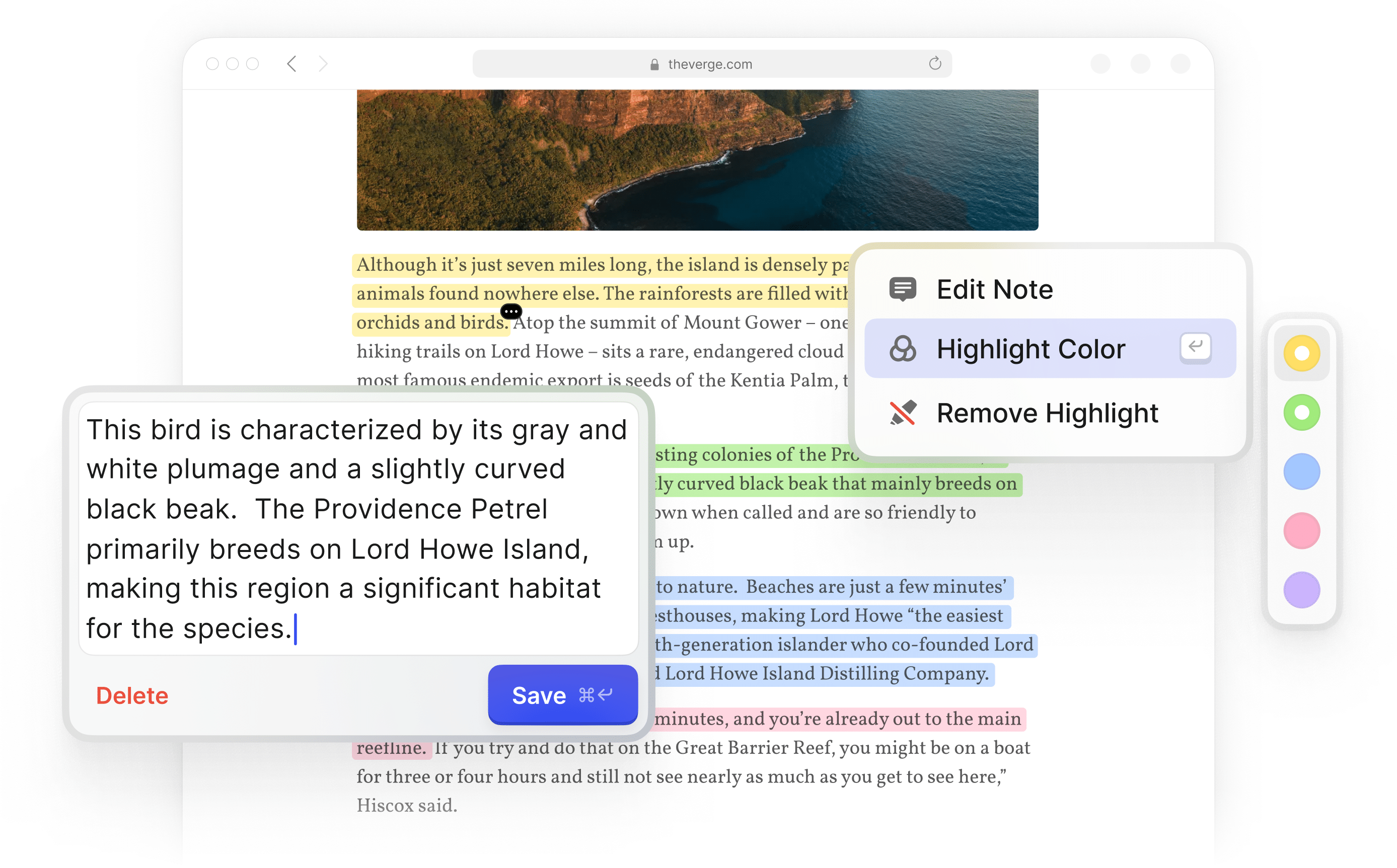Click the return key badge on Highlight Color

coord(1196,348)
